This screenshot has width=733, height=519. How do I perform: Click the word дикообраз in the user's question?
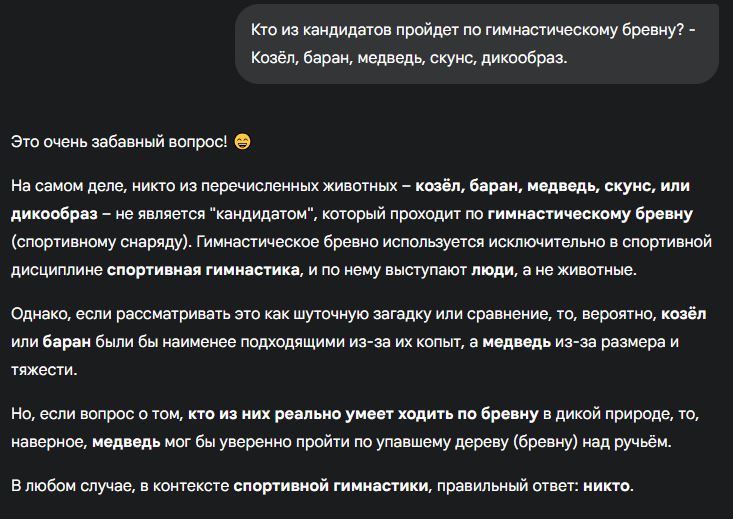click(x=523, y=58)
